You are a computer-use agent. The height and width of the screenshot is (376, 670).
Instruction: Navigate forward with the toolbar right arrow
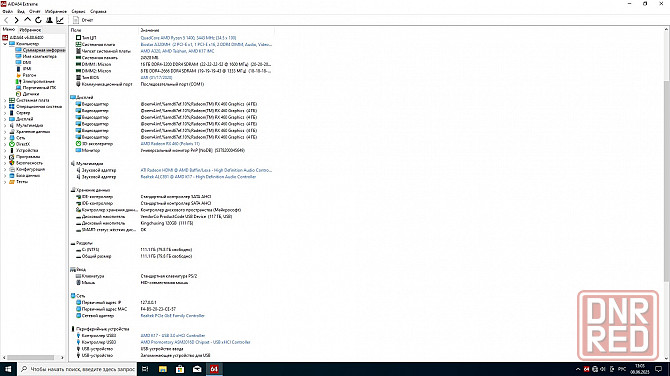16,20
